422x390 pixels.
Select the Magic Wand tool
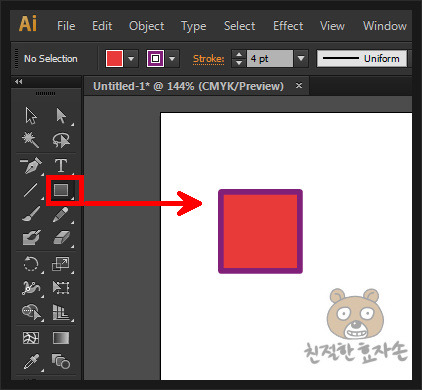coord(31,140)
